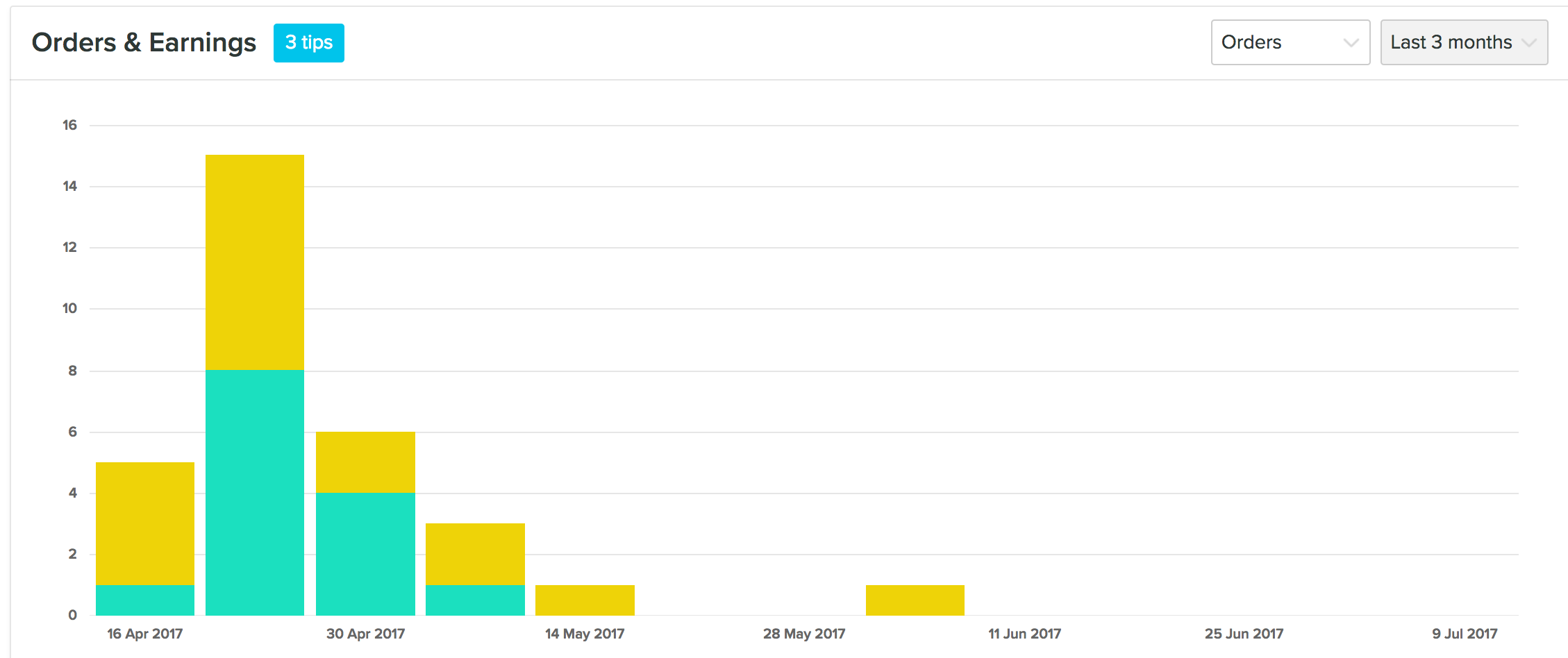The height and width of the screenshot is (658, 1568).
Task: Click the 16 value on y-axis
Action: [x=69, y=125]
